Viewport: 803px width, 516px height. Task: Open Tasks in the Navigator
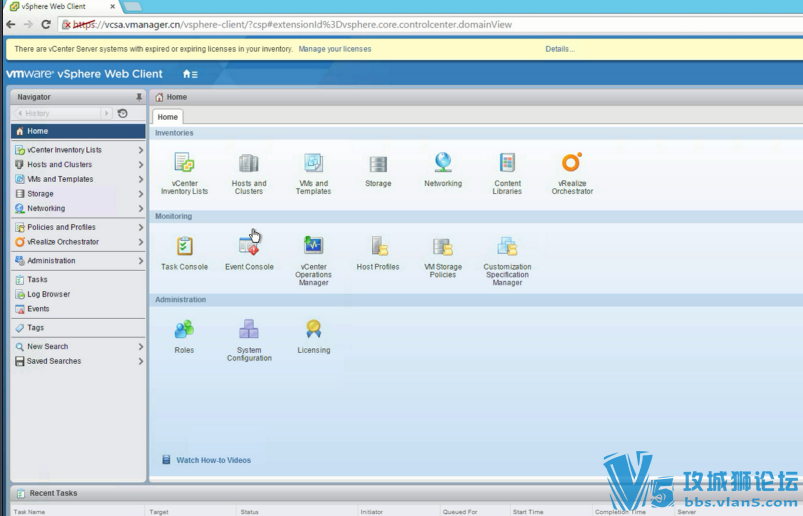pyautogui.click(x=37, y=280)
